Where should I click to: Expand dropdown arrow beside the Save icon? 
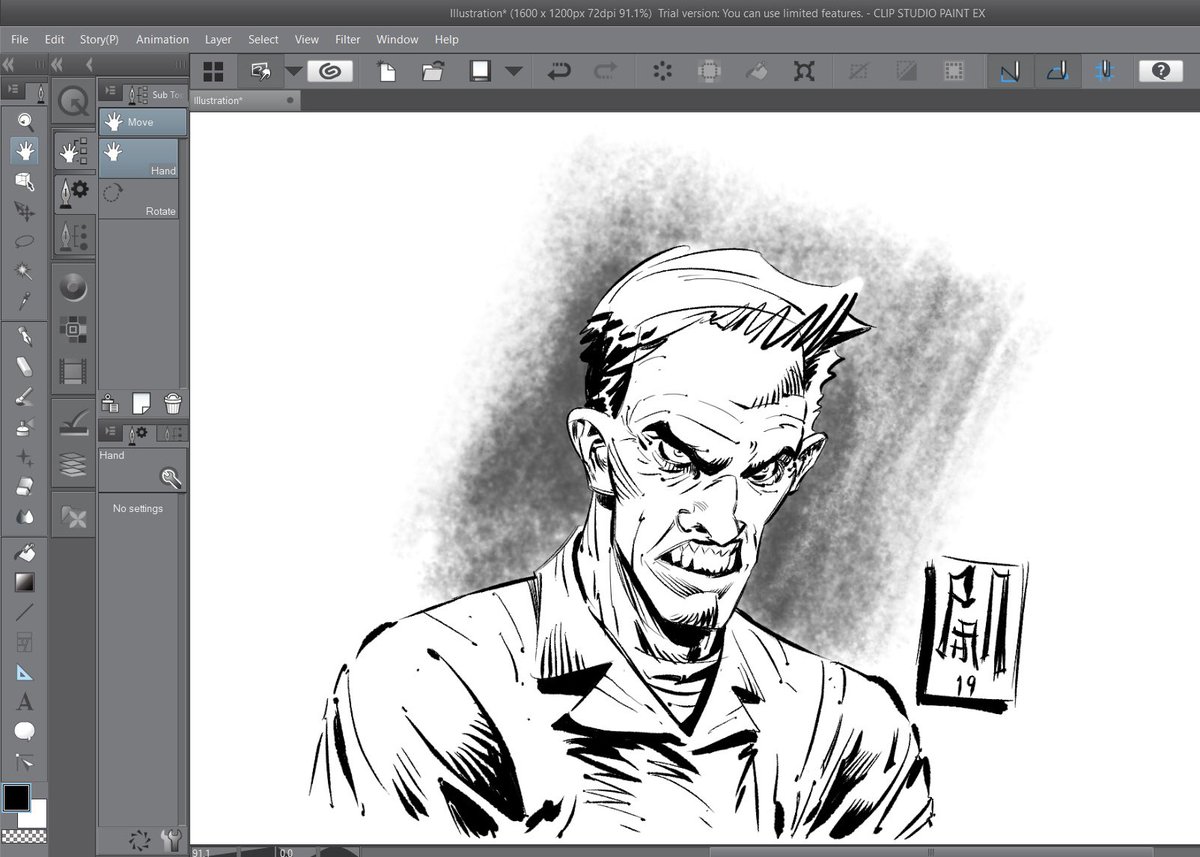[x=513, y=71]
